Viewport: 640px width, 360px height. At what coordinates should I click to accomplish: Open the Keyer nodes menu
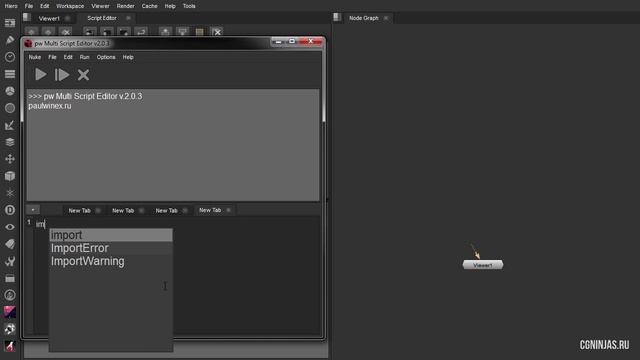coord(10,125)
